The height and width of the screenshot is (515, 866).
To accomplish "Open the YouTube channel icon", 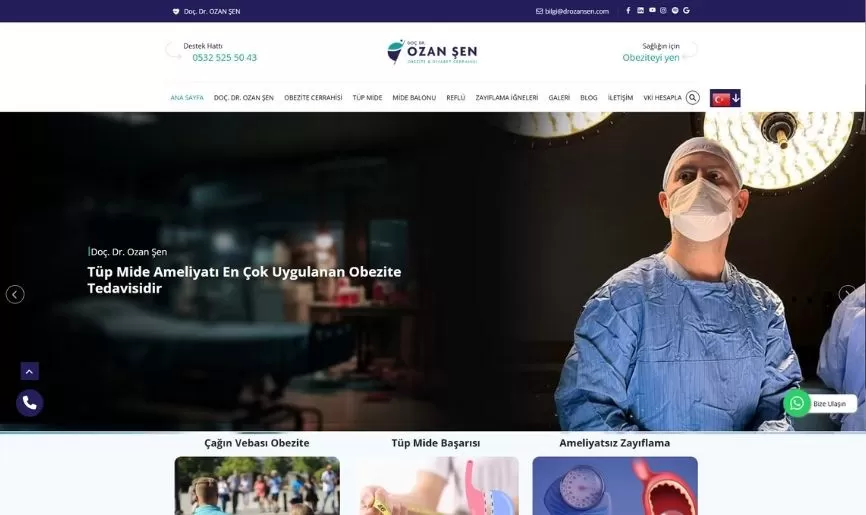I will (x=652, y=10).
